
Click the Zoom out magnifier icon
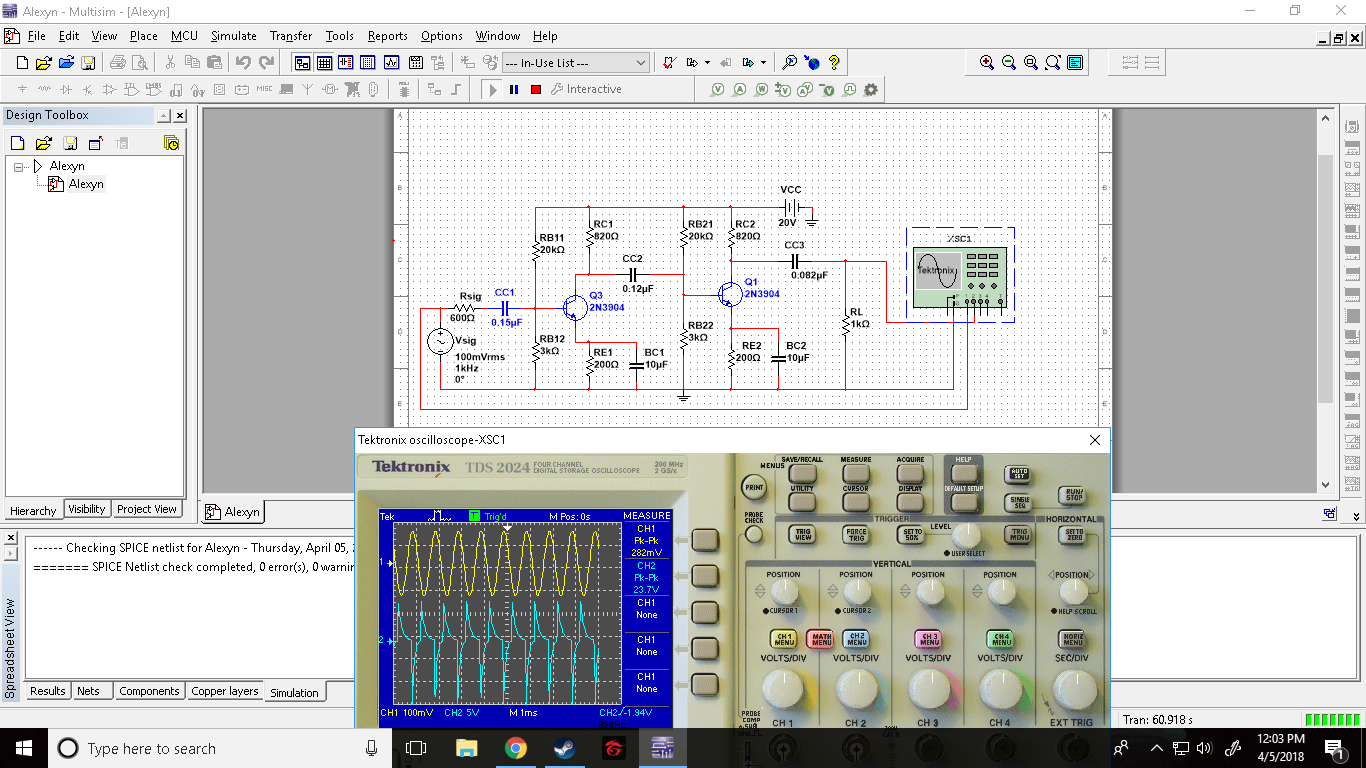[1009, 62]
